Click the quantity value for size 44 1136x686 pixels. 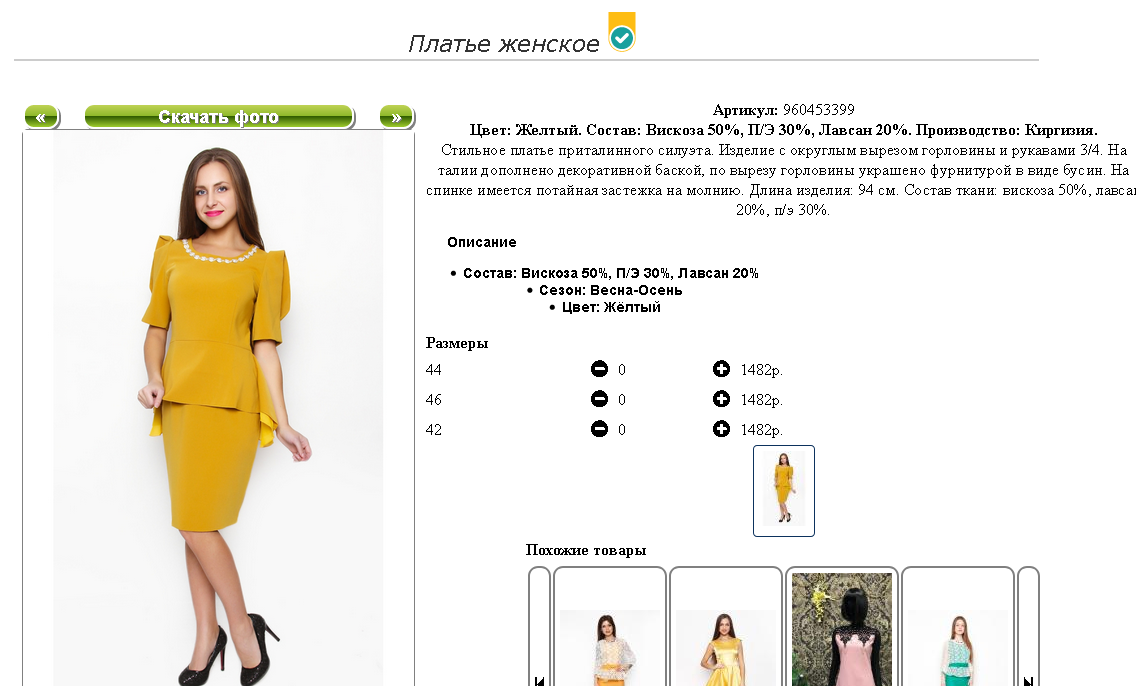click(622, 370)
